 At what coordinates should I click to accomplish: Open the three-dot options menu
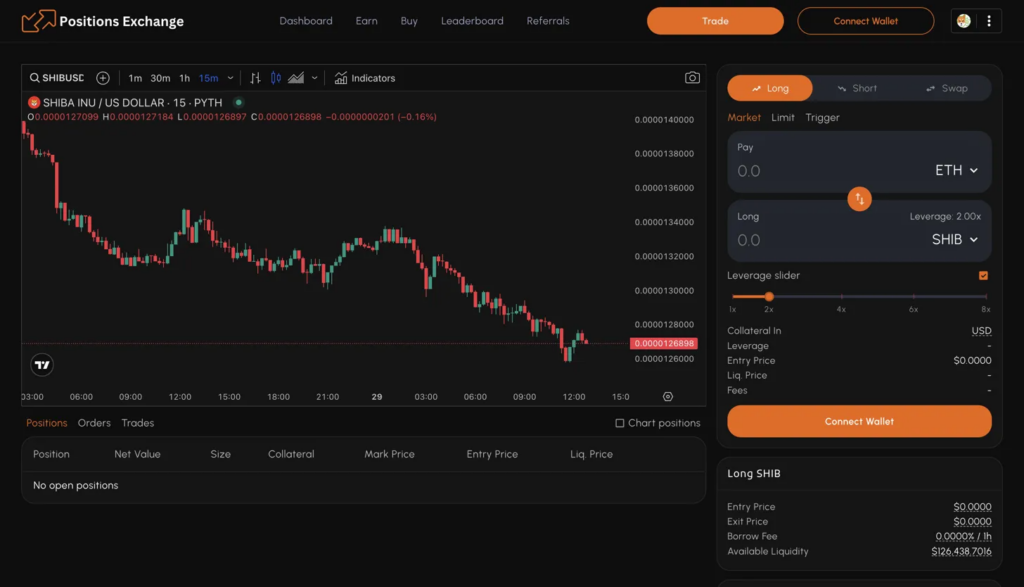click(x=989, y=21)
